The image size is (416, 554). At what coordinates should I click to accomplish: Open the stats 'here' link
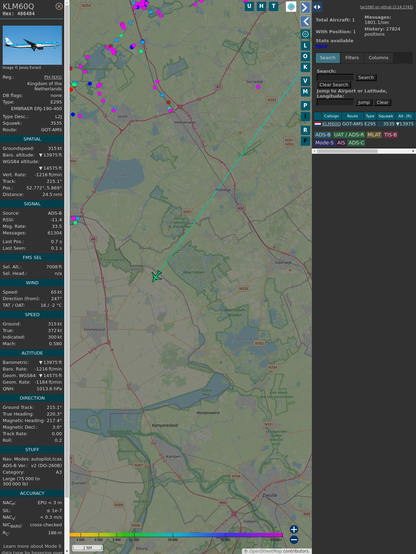click(x=321, y=46)
